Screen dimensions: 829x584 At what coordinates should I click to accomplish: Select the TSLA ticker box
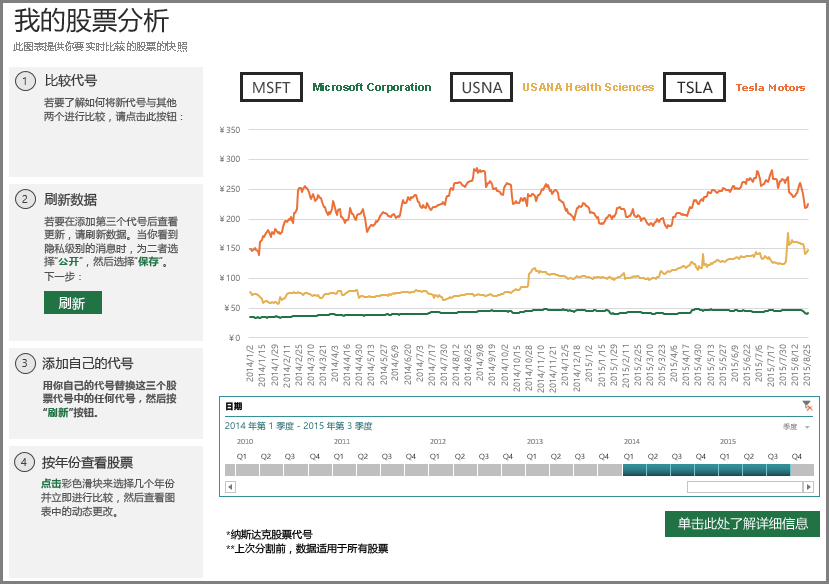click(694, 87)
